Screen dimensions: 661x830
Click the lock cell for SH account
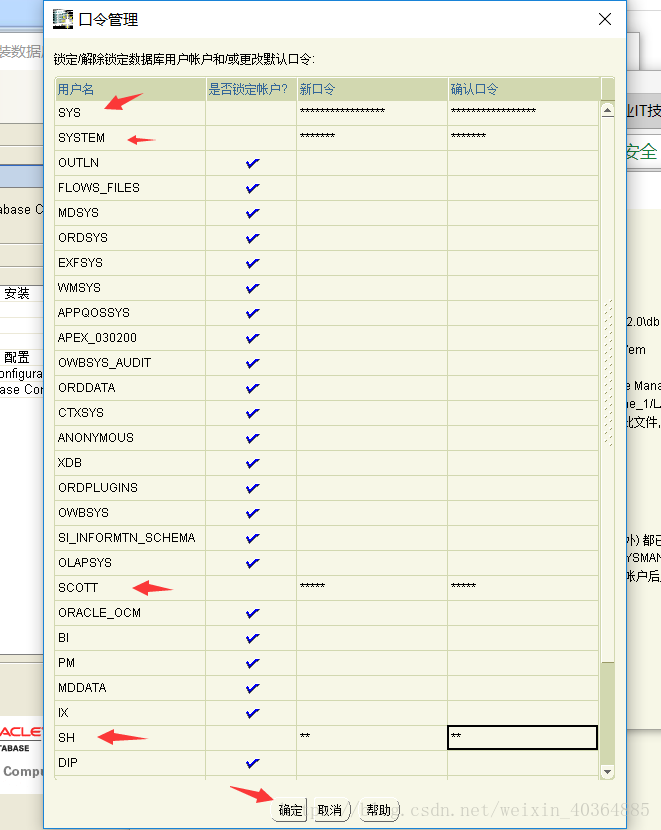point(251,738)
